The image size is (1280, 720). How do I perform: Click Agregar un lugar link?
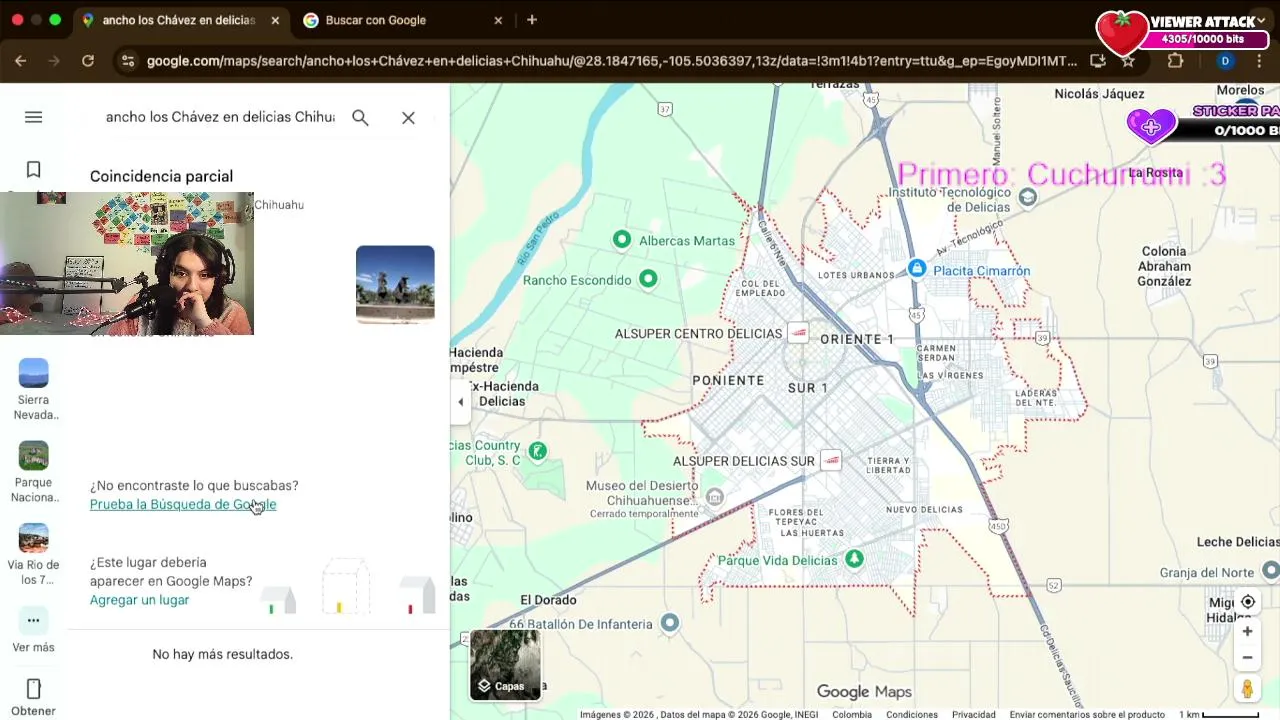[139, 600]
